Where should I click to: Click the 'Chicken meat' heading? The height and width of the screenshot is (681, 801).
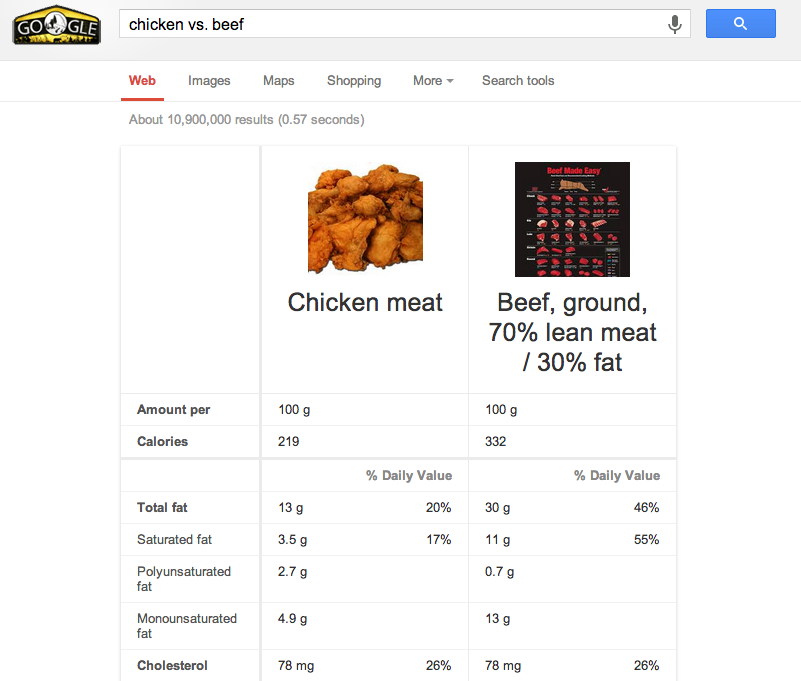[x=365, y=302]
